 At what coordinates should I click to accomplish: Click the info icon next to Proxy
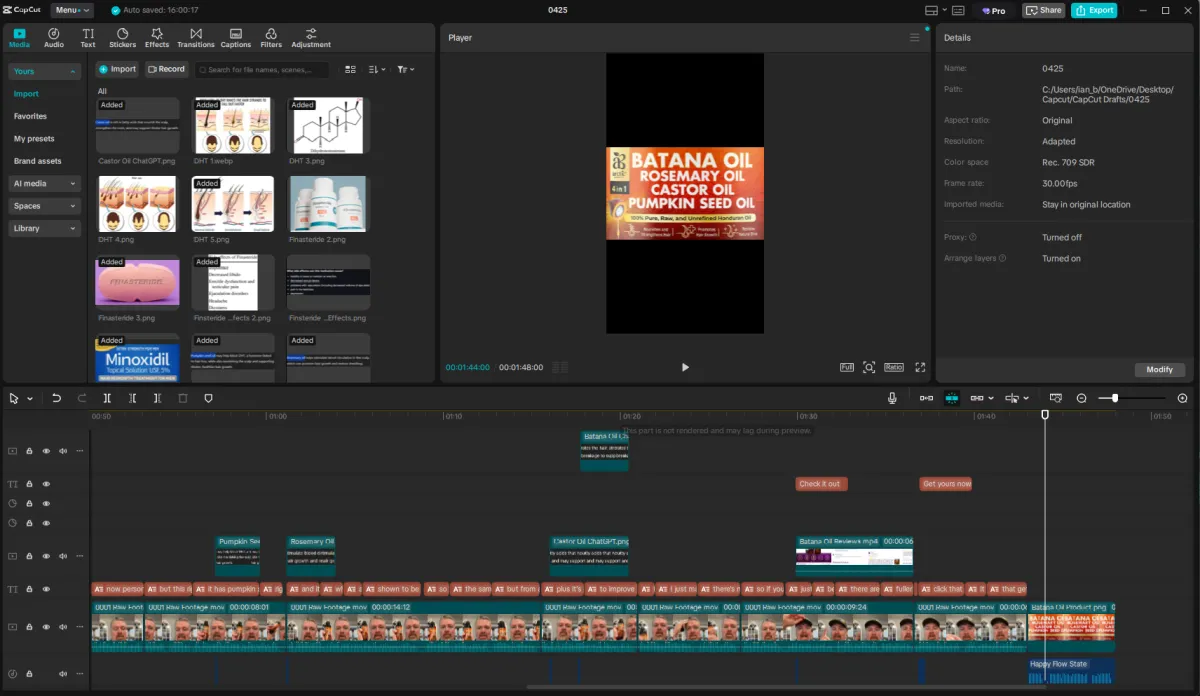(973, 238)
